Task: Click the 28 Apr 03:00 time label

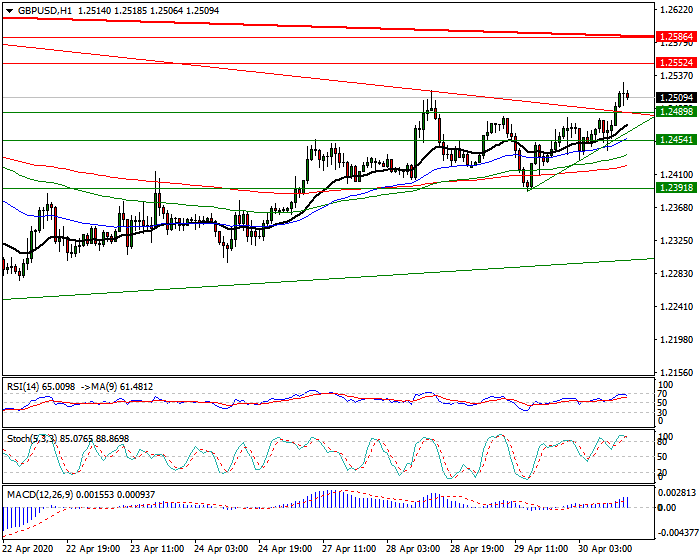Action: [x=413, y=548]
